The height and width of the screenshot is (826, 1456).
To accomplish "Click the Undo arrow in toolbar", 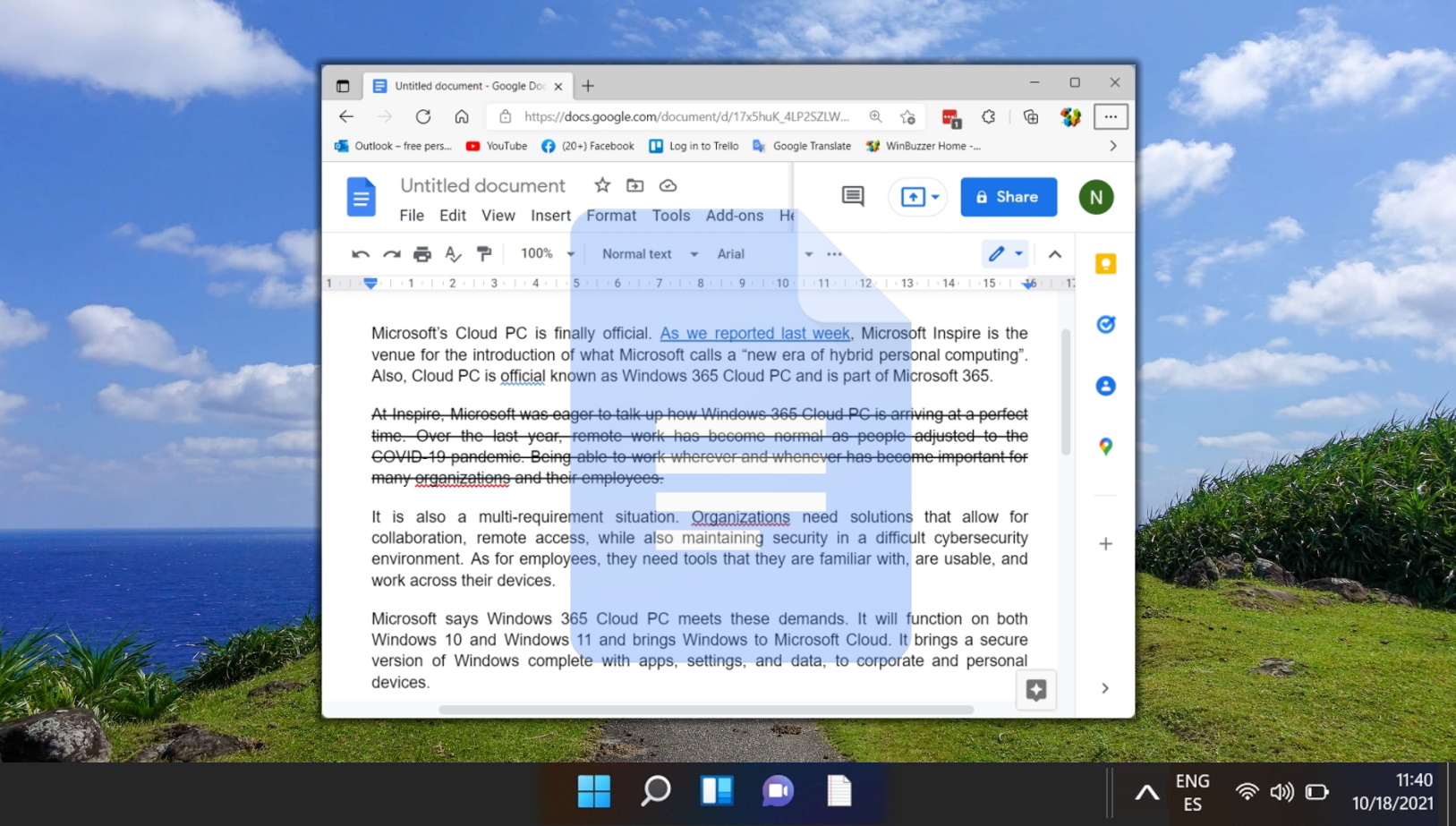I will click(361, 254).
